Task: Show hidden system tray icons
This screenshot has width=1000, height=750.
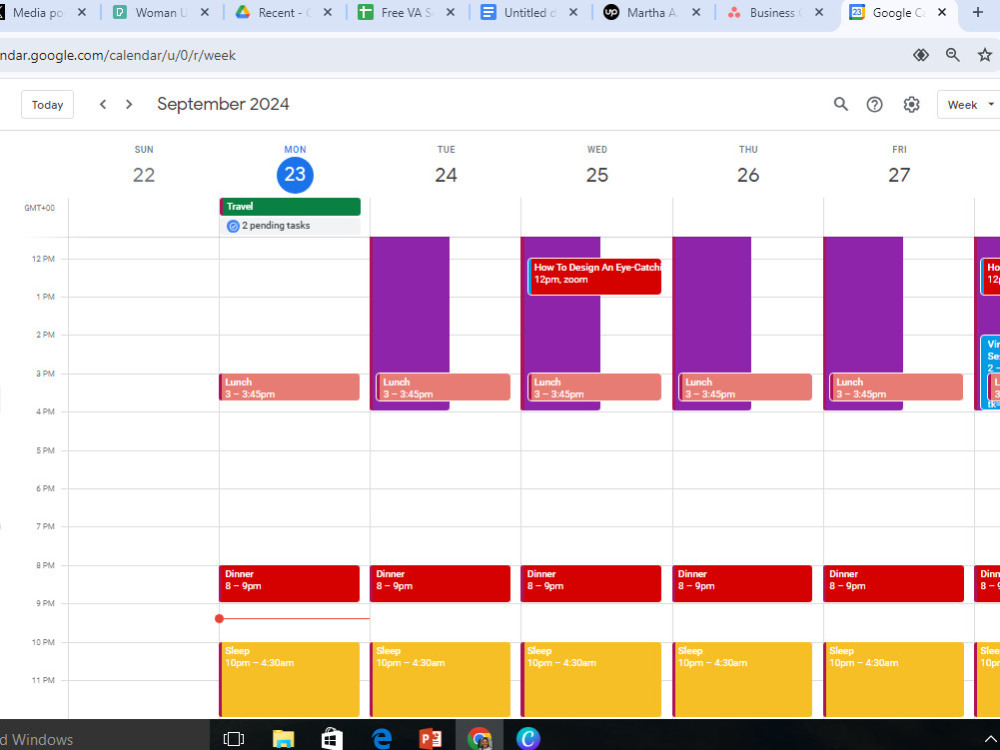Action: [x=990, y=740]
